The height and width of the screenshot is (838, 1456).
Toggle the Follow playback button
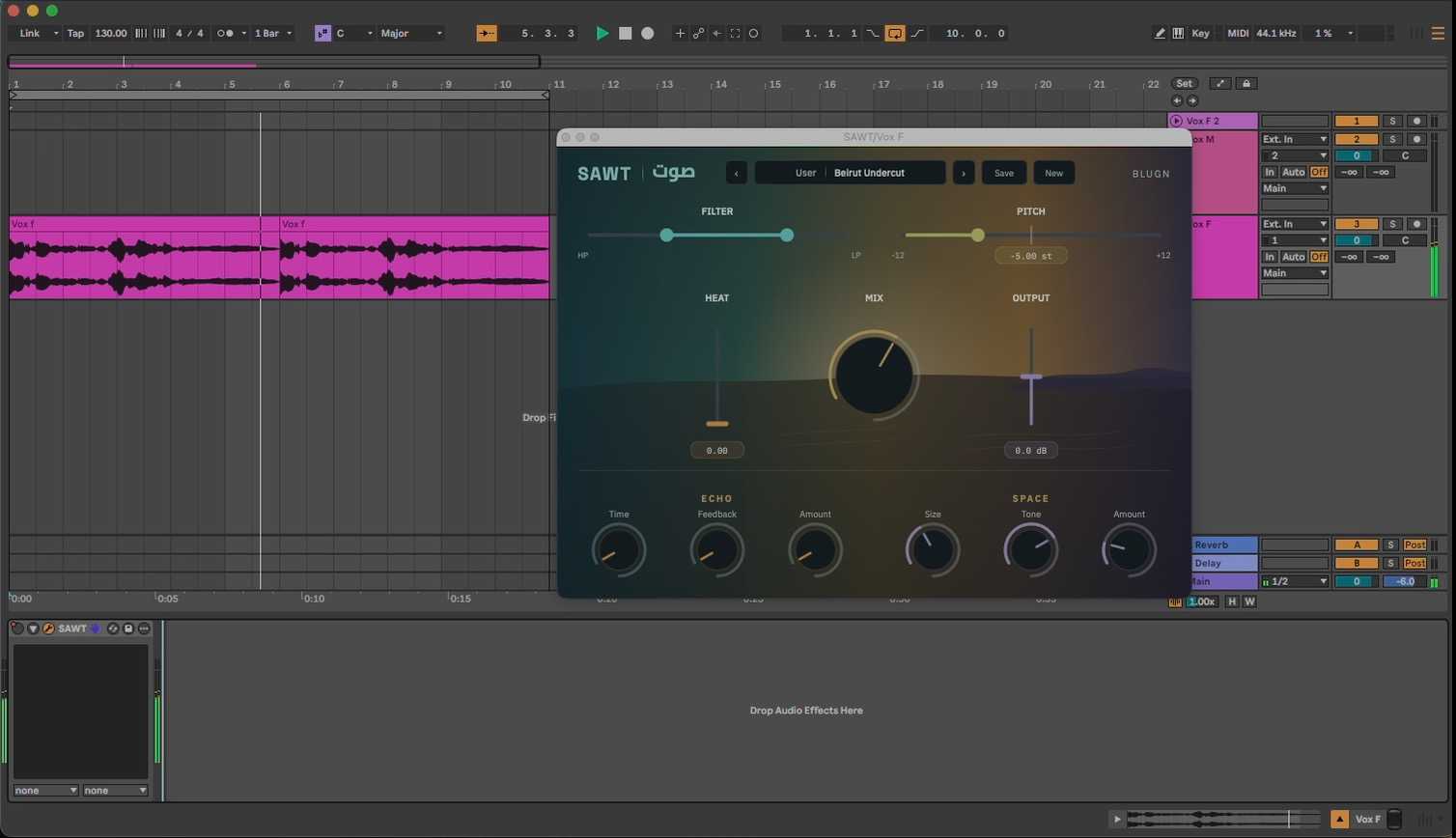coord(487,33)
